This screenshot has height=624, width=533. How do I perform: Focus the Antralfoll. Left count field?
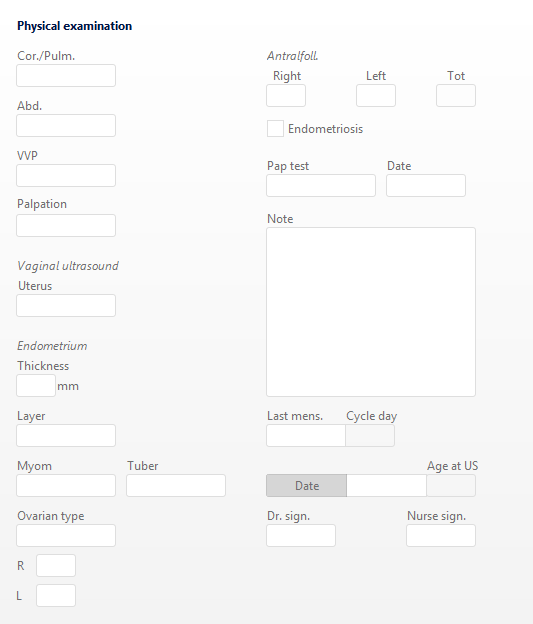click(376, 96)
